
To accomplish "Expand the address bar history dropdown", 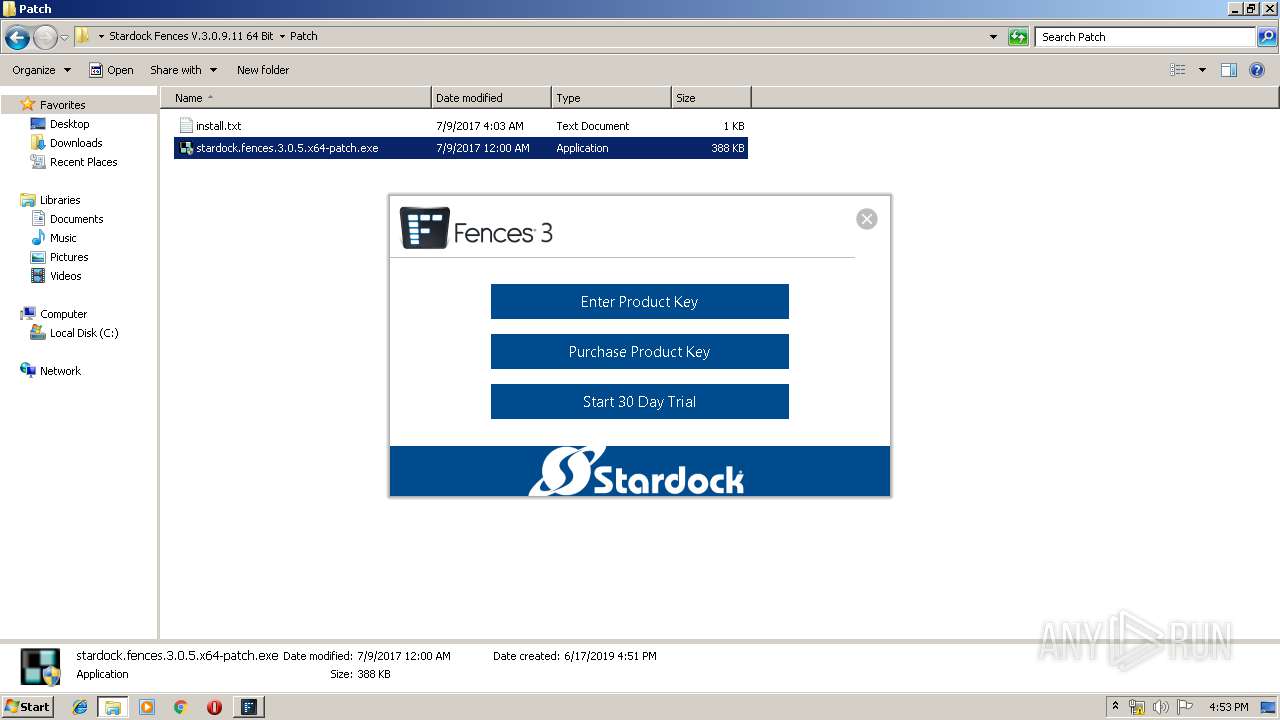I will click(993, 37).
